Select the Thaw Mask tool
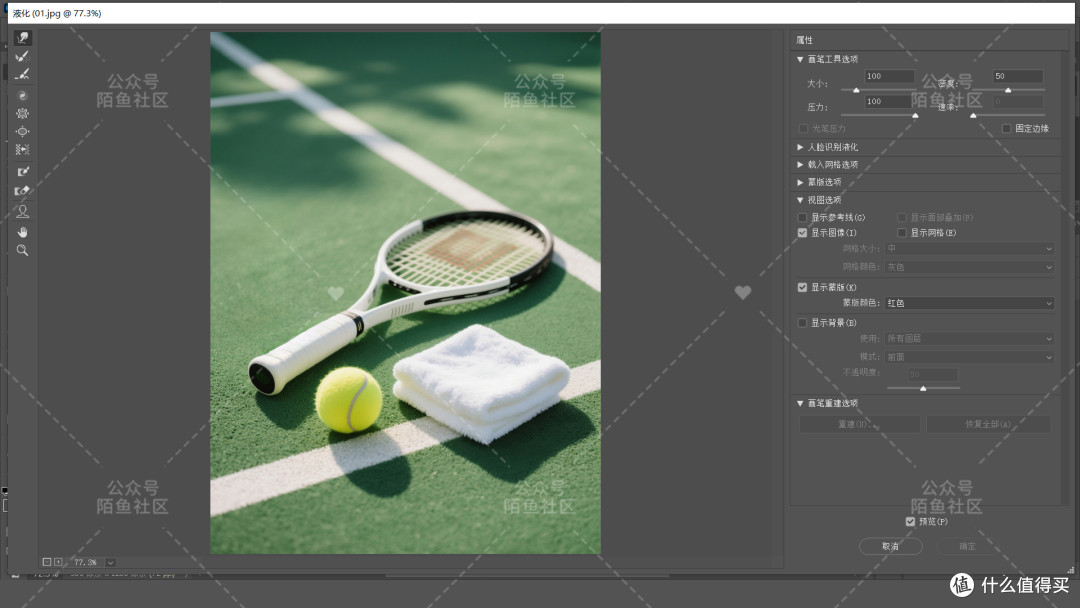Image resolution: width=1080 pixels, height=608 pixels. tap(23, 191)
